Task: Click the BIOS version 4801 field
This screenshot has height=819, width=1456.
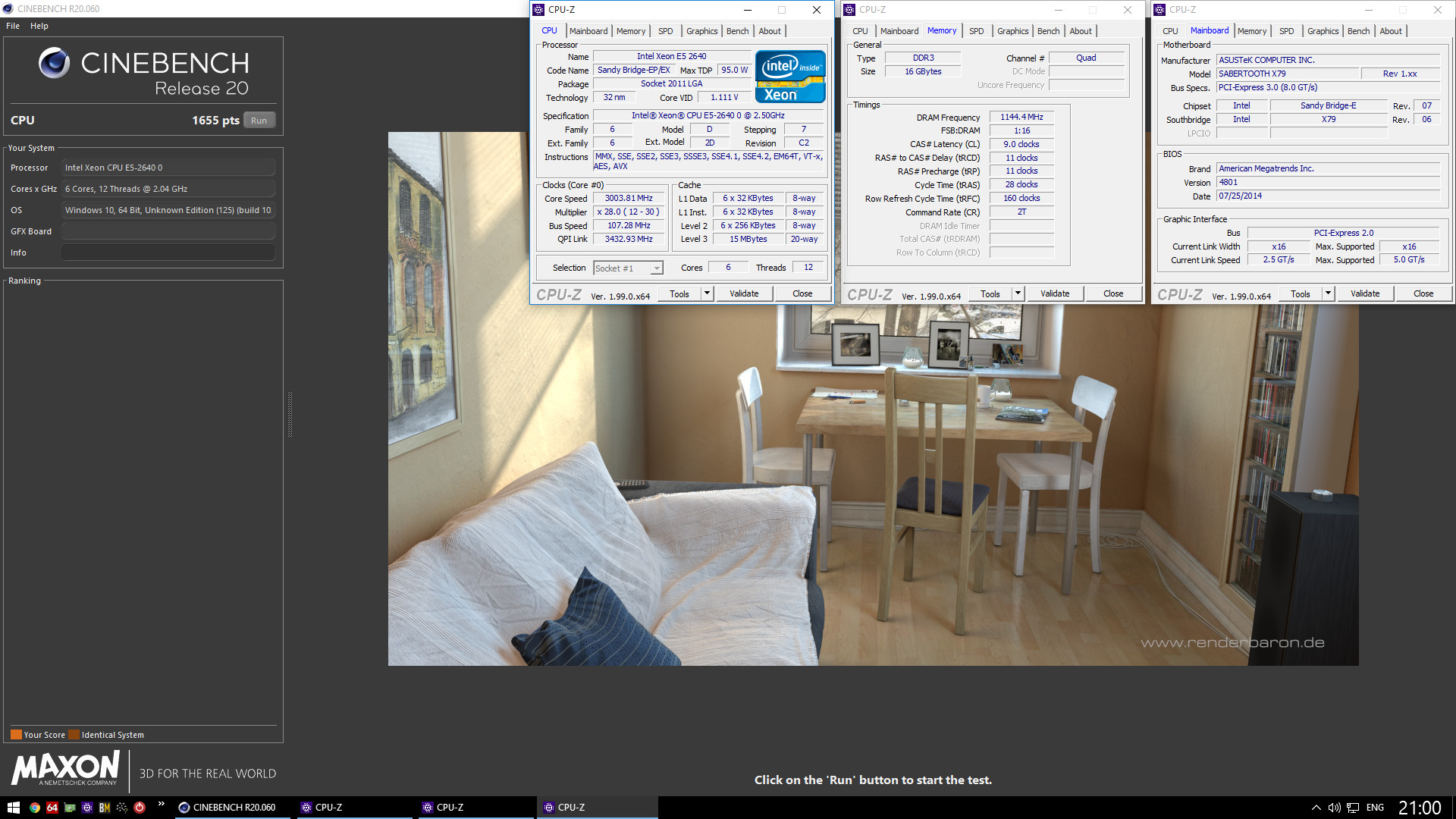Action: pyautogui.click(x=1328, y=183)
